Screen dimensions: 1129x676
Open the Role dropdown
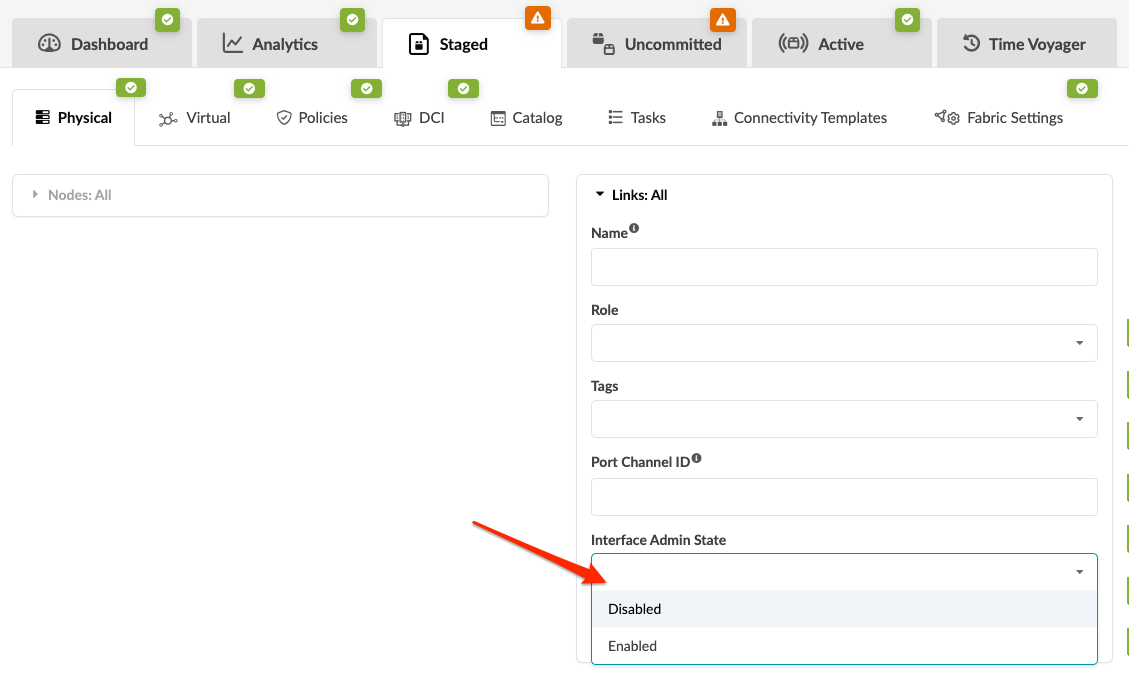pyautogui.click(x=844, y=343)
